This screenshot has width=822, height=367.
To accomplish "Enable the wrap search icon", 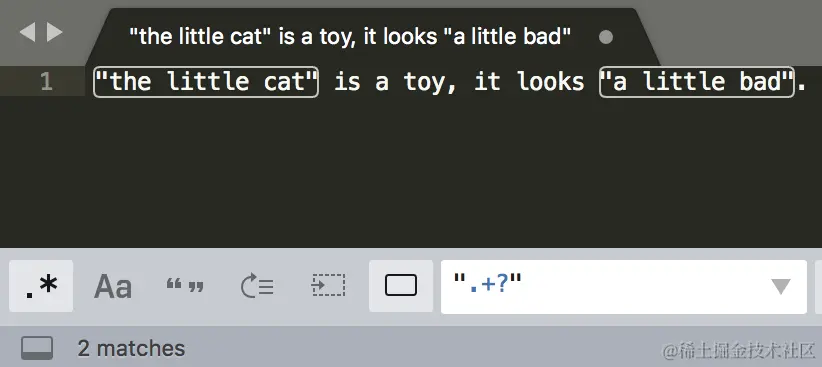I will 256,286.
